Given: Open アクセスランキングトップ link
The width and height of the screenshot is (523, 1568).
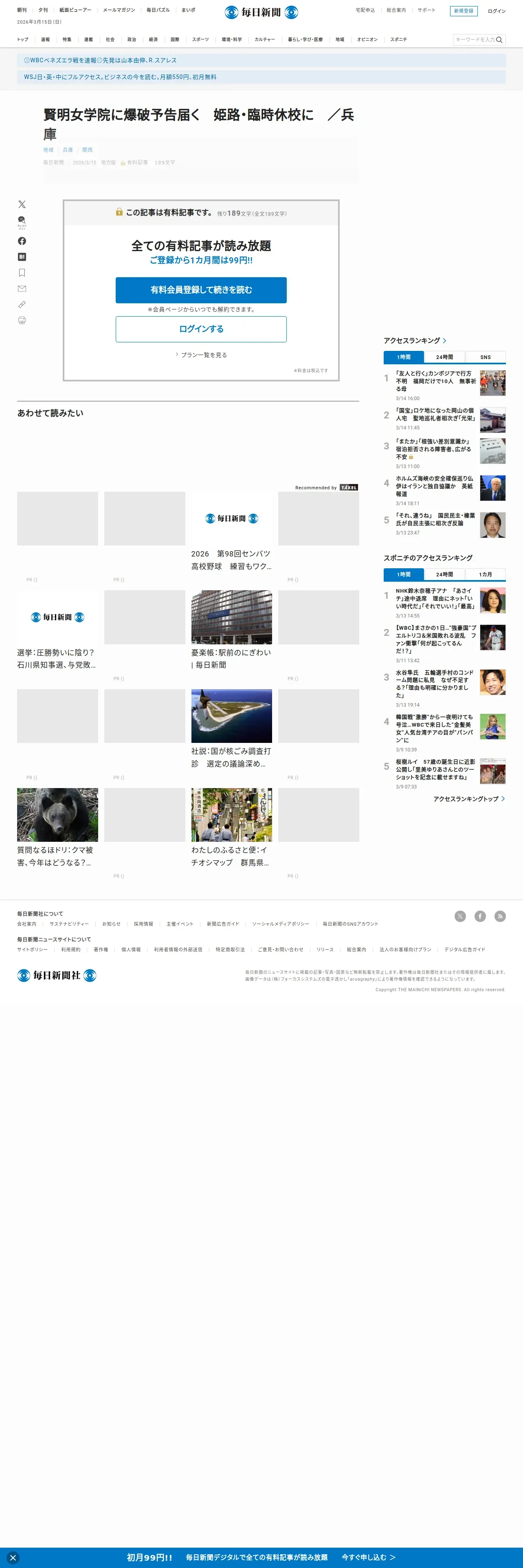Looking at the screenshot, I should (x=469, y=799).
